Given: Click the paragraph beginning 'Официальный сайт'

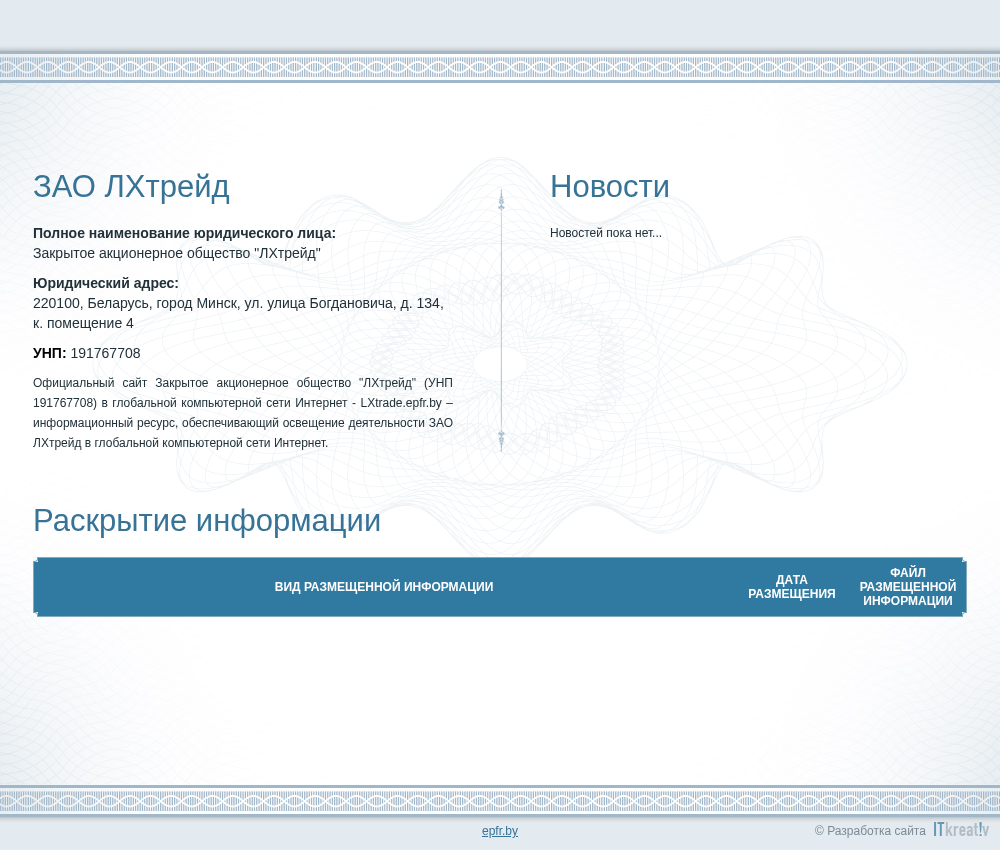Looking at the screenshot, I should click(243, 413).
